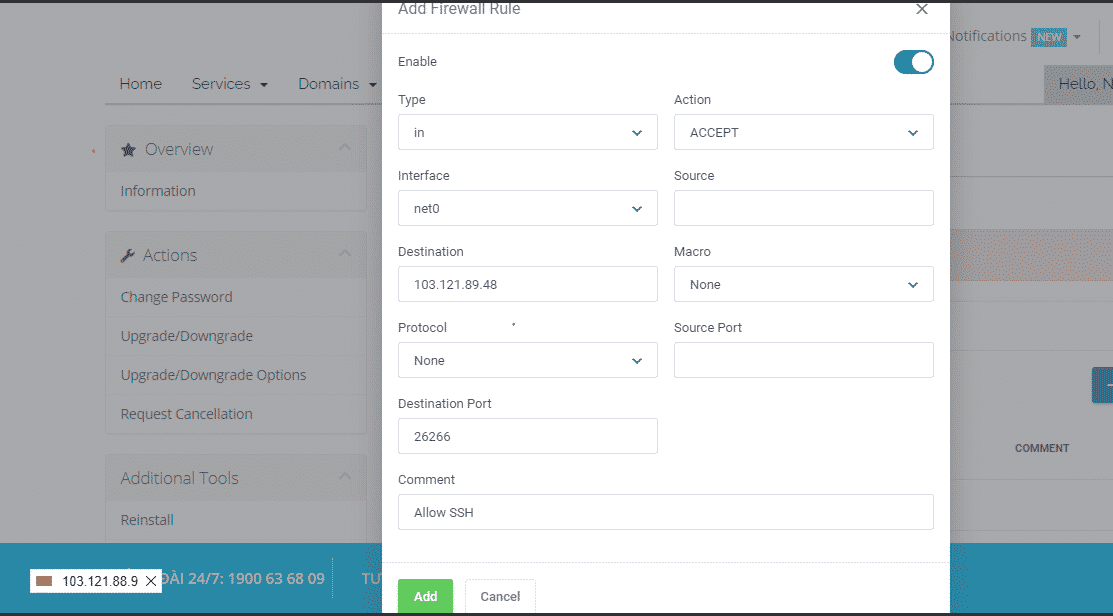
Task: Toggle the Enable switch off
Action: (913, 62)
